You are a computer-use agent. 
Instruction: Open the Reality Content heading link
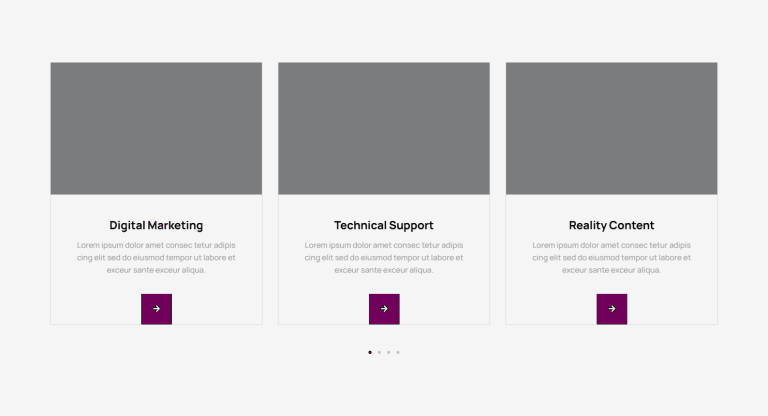tap(612, 225)
